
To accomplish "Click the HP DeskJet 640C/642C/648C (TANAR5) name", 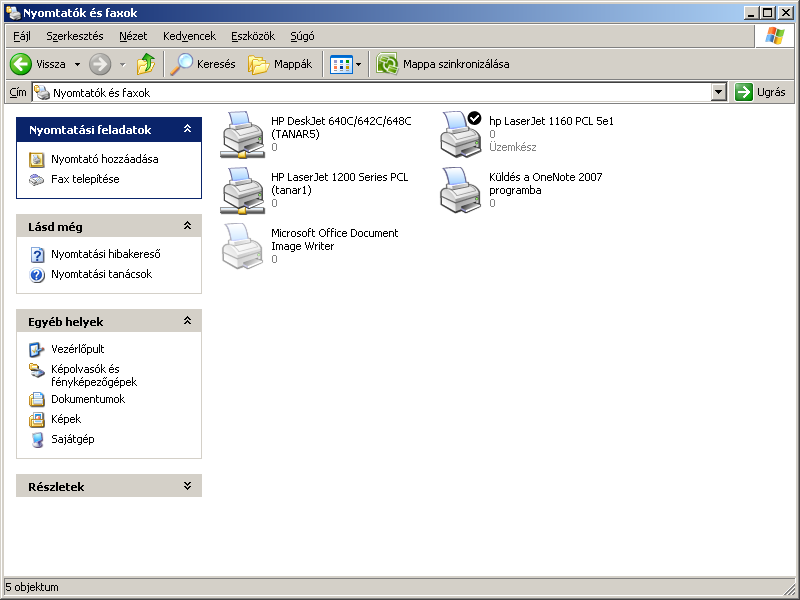I will [341, 128].
